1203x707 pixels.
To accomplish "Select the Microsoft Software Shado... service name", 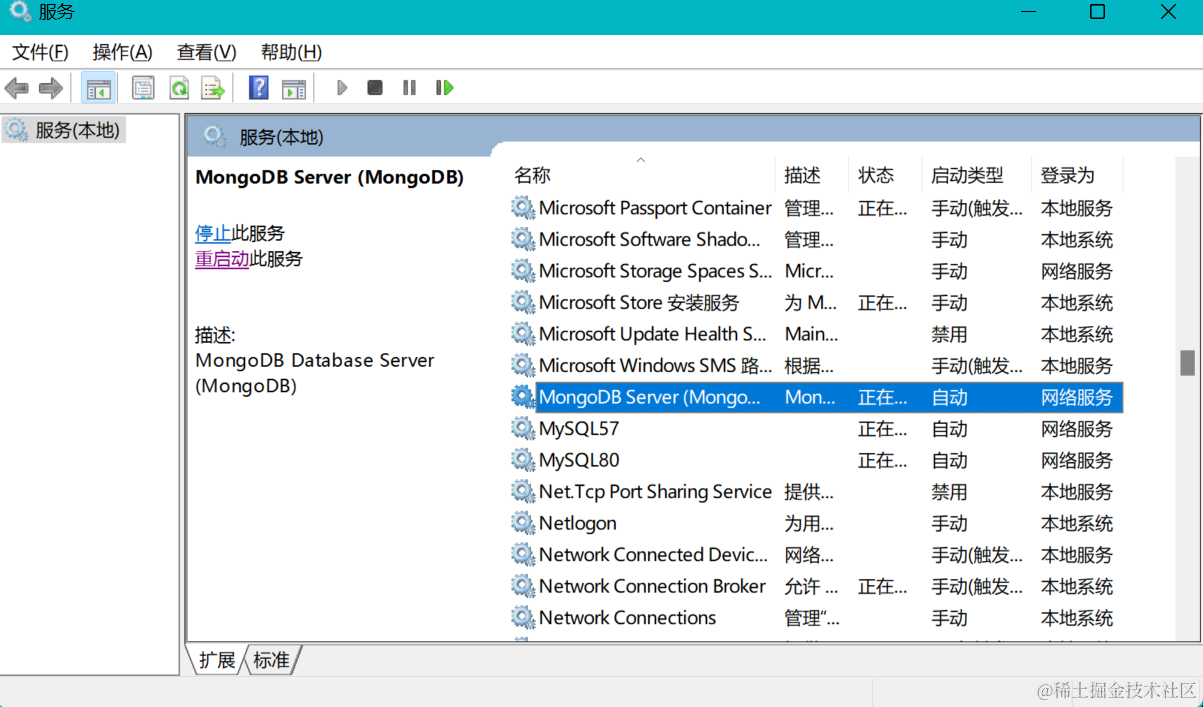I will pyautogui.click(x=650, y=239).
